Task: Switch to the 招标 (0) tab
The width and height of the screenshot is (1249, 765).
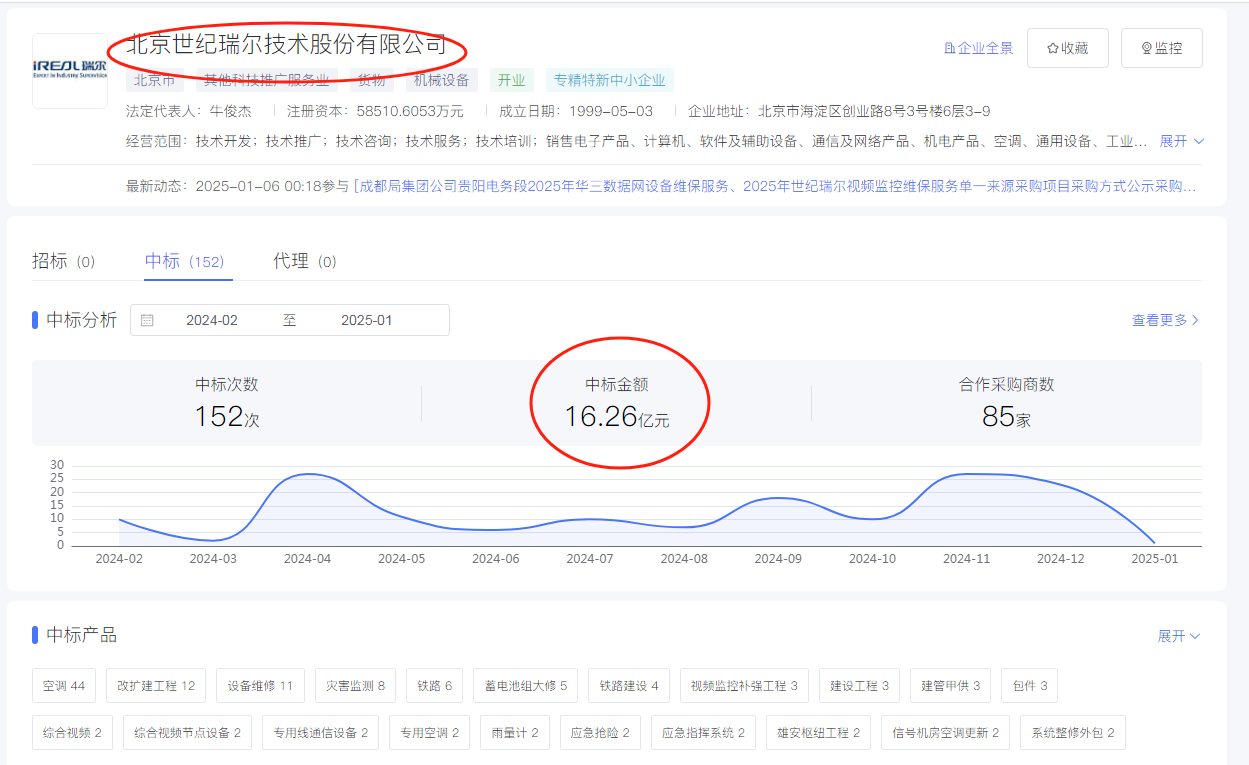Action: (63, 261)
